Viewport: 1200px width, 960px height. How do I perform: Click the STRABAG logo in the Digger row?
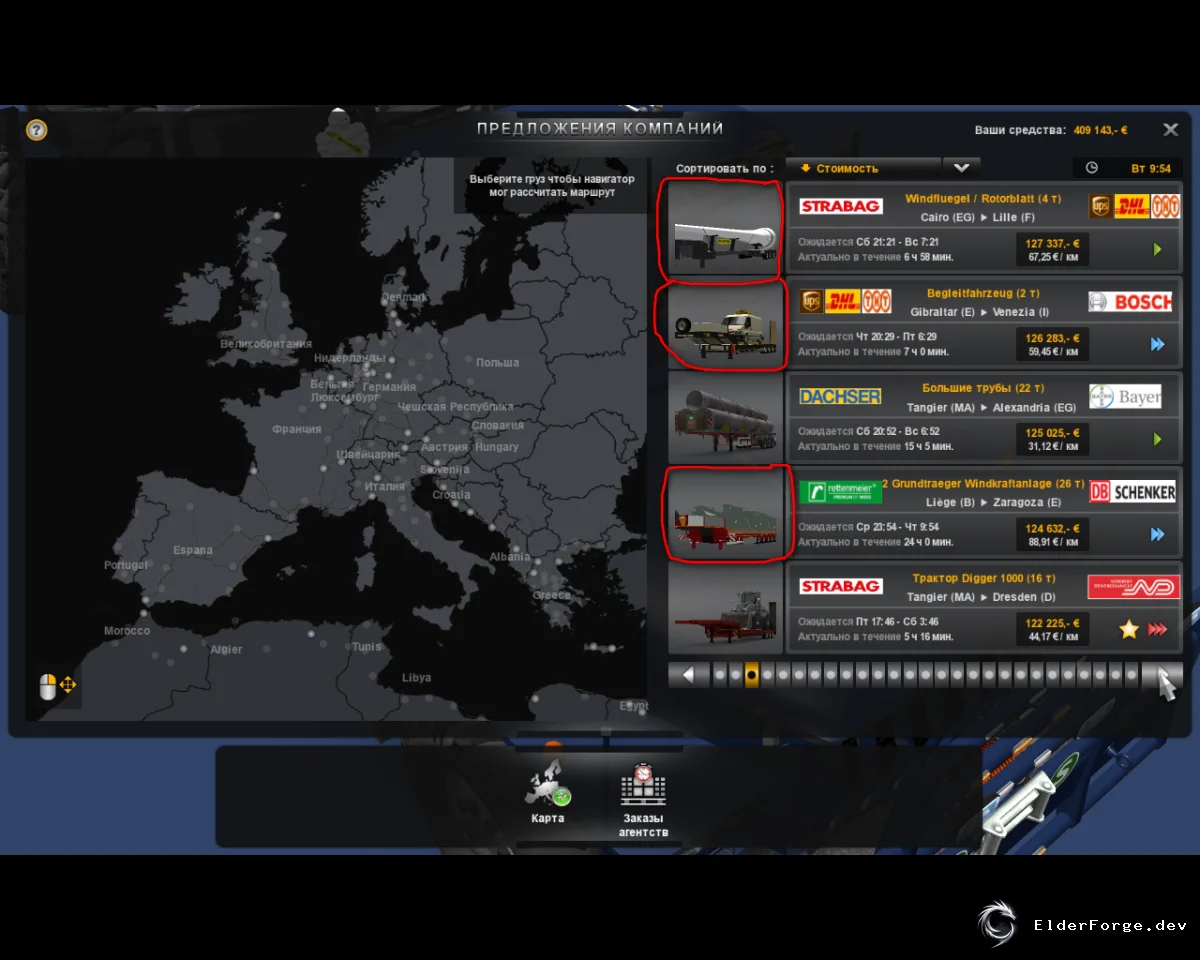[841, 586]
